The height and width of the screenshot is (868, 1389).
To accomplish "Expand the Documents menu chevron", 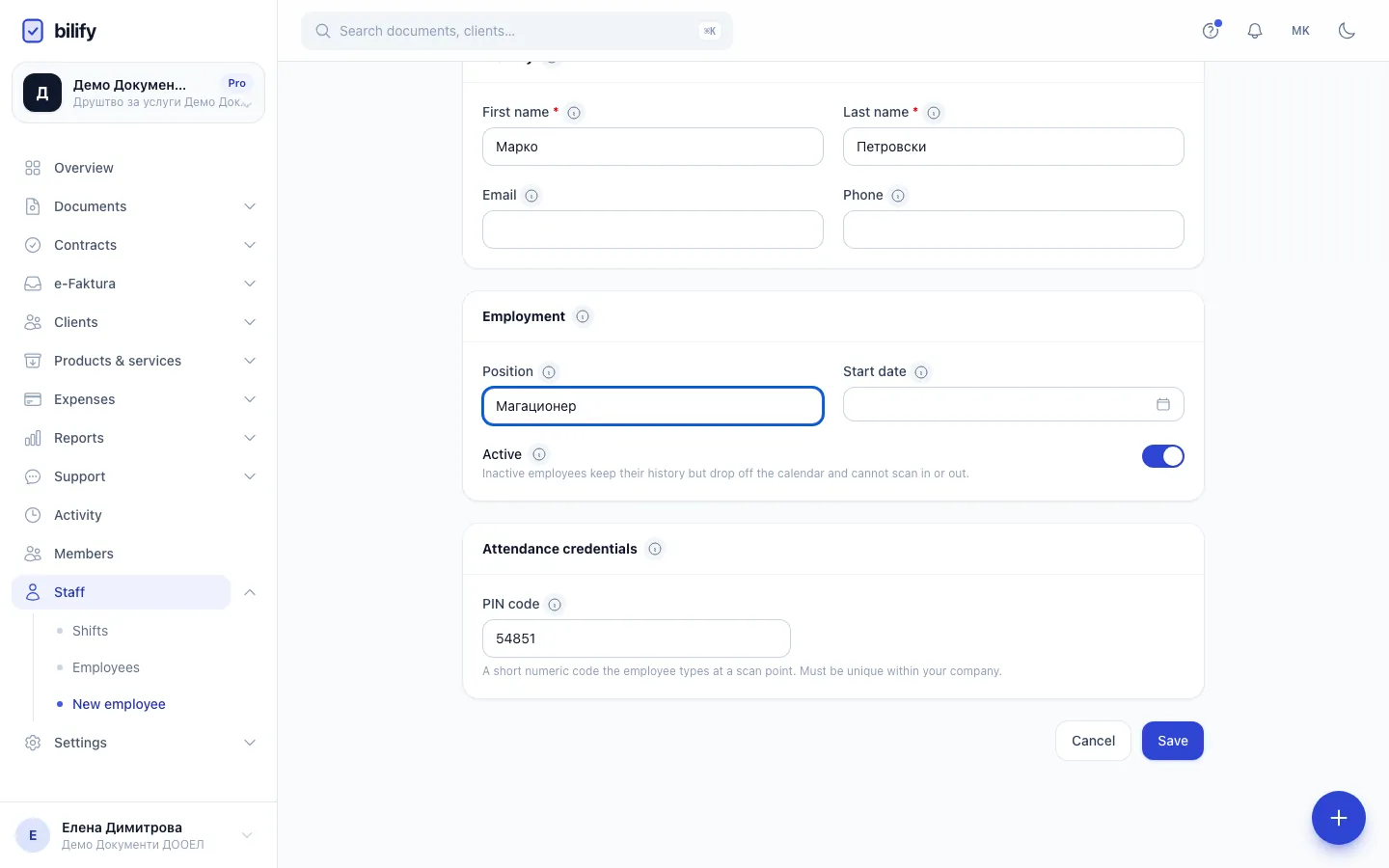I will pos(250,206).
